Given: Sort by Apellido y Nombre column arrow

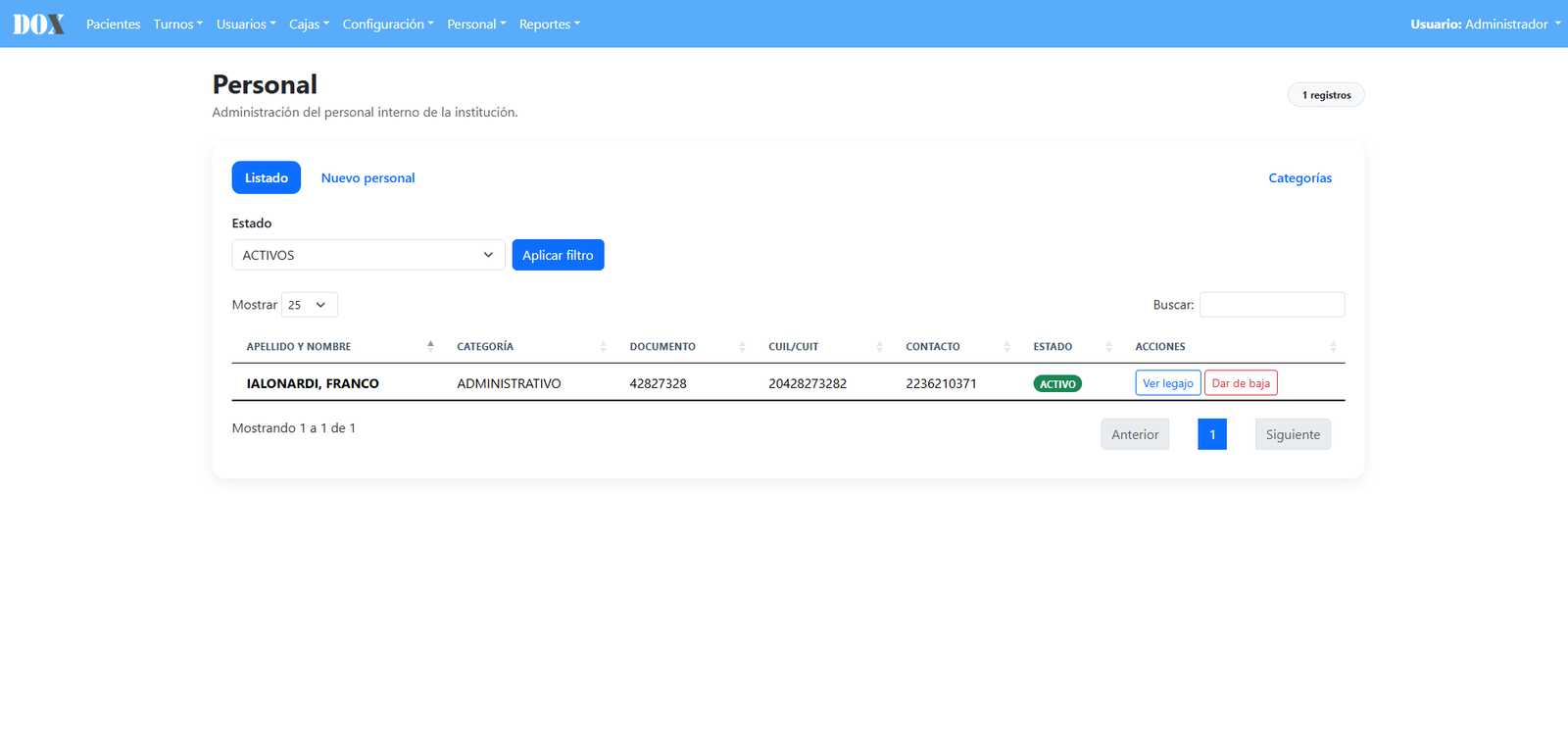Looking at the screenshot, I should [x=430, y=346].
